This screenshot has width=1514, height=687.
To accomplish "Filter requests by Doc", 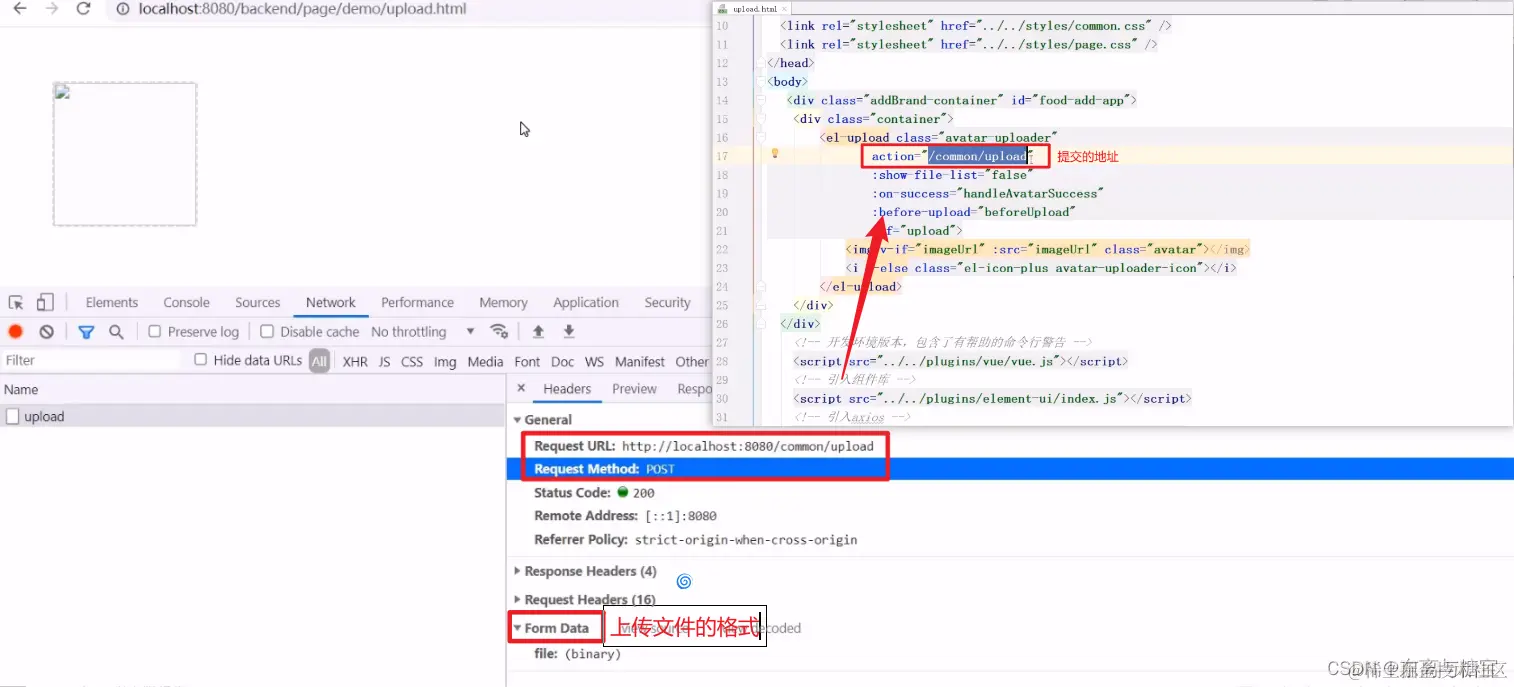I will pyautogui.click(x=562, y=362).
